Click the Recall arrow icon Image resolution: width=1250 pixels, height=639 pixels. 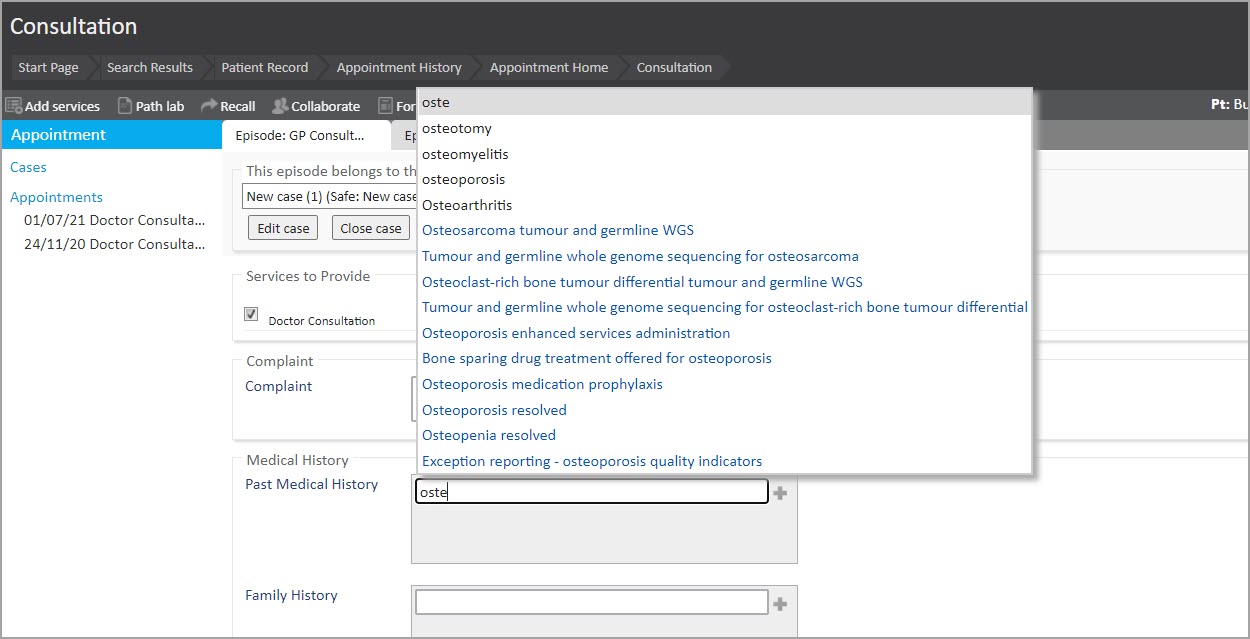point(209,106)
